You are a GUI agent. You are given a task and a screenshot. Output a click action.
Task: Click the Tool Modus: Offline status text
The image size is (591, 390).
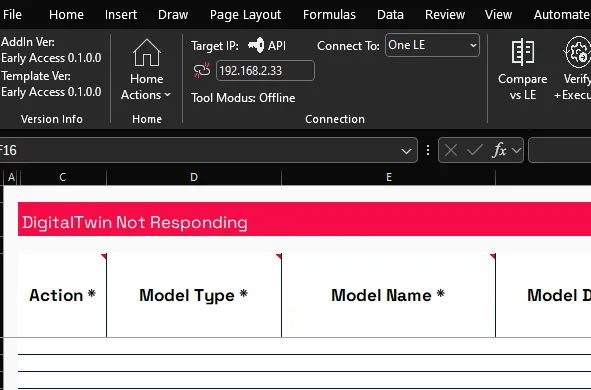243,98
